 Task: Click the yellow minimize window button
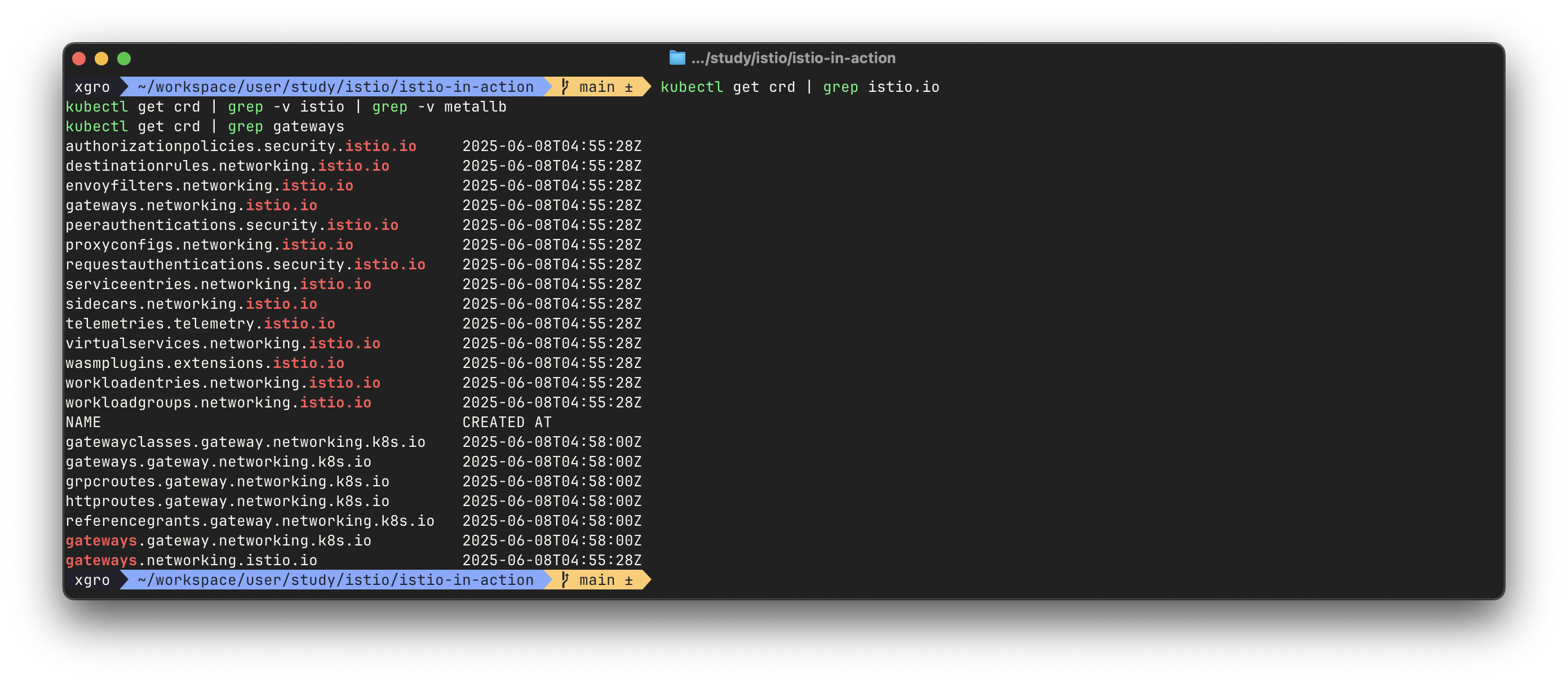pyautogui.click(x=101, y=59)
